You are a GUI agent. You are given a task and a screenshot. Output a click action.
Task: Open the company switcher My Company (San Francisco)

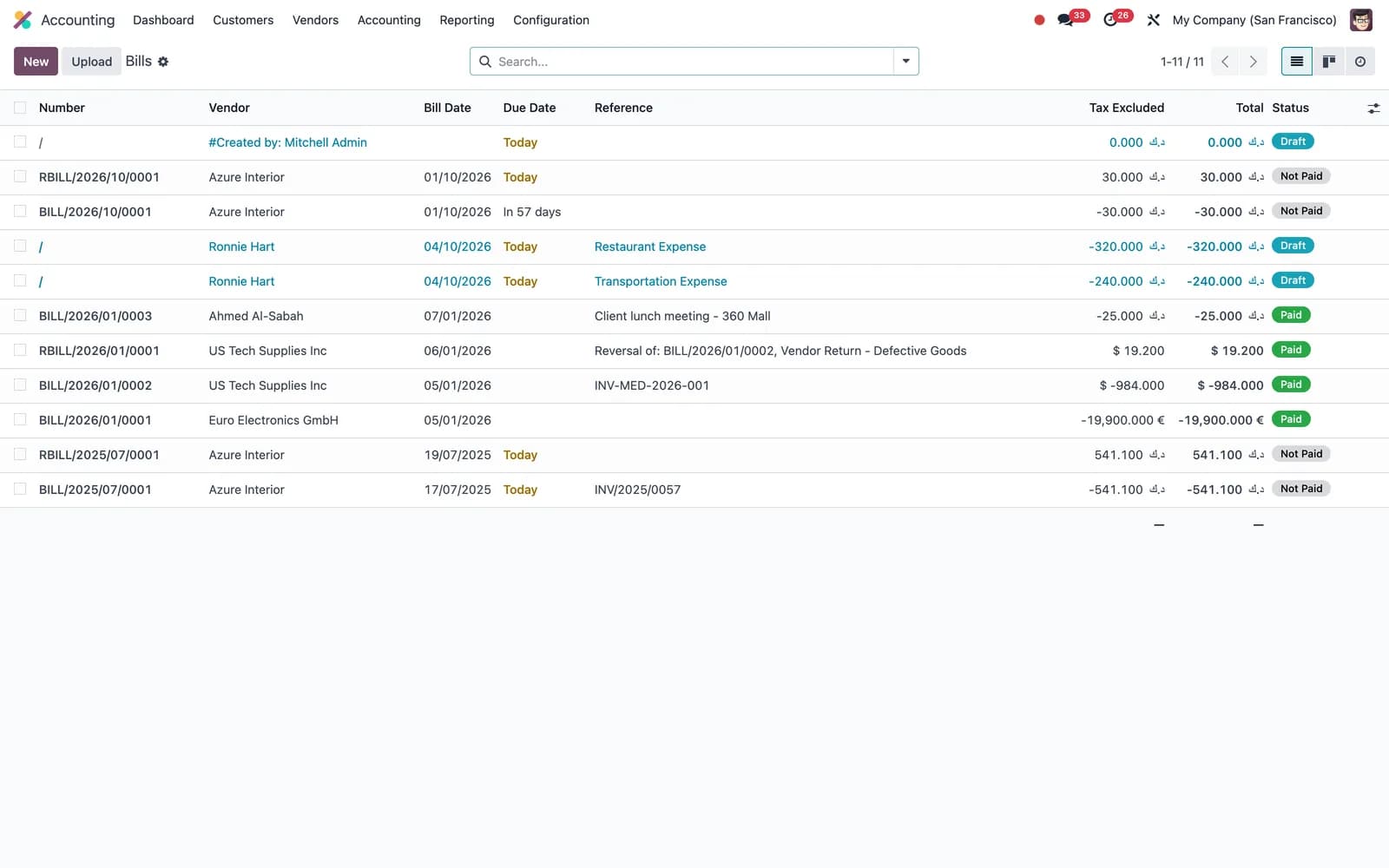pos(1254,20)
